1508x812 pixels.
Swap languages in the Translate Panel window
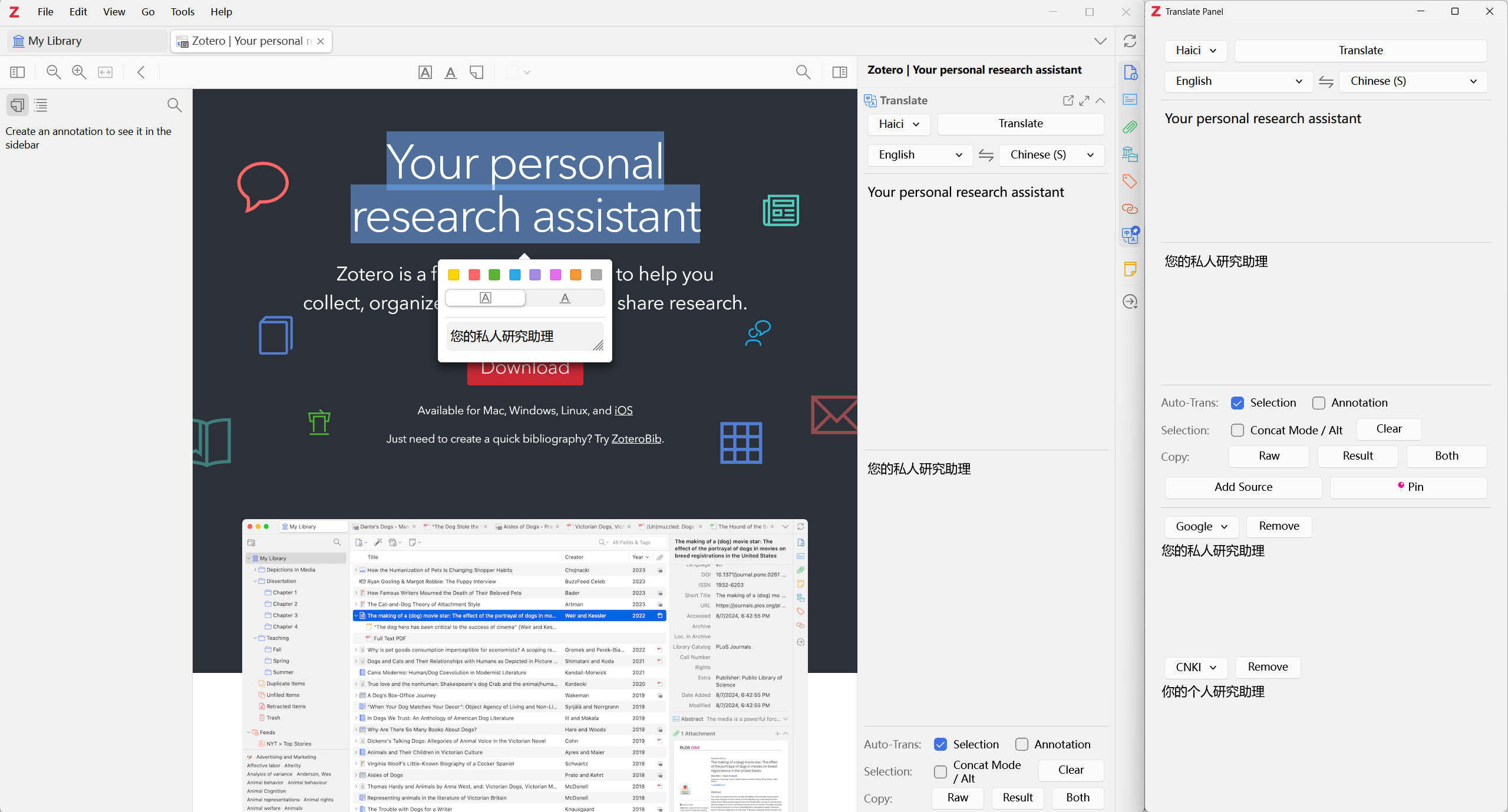[x=1326, y=82]
